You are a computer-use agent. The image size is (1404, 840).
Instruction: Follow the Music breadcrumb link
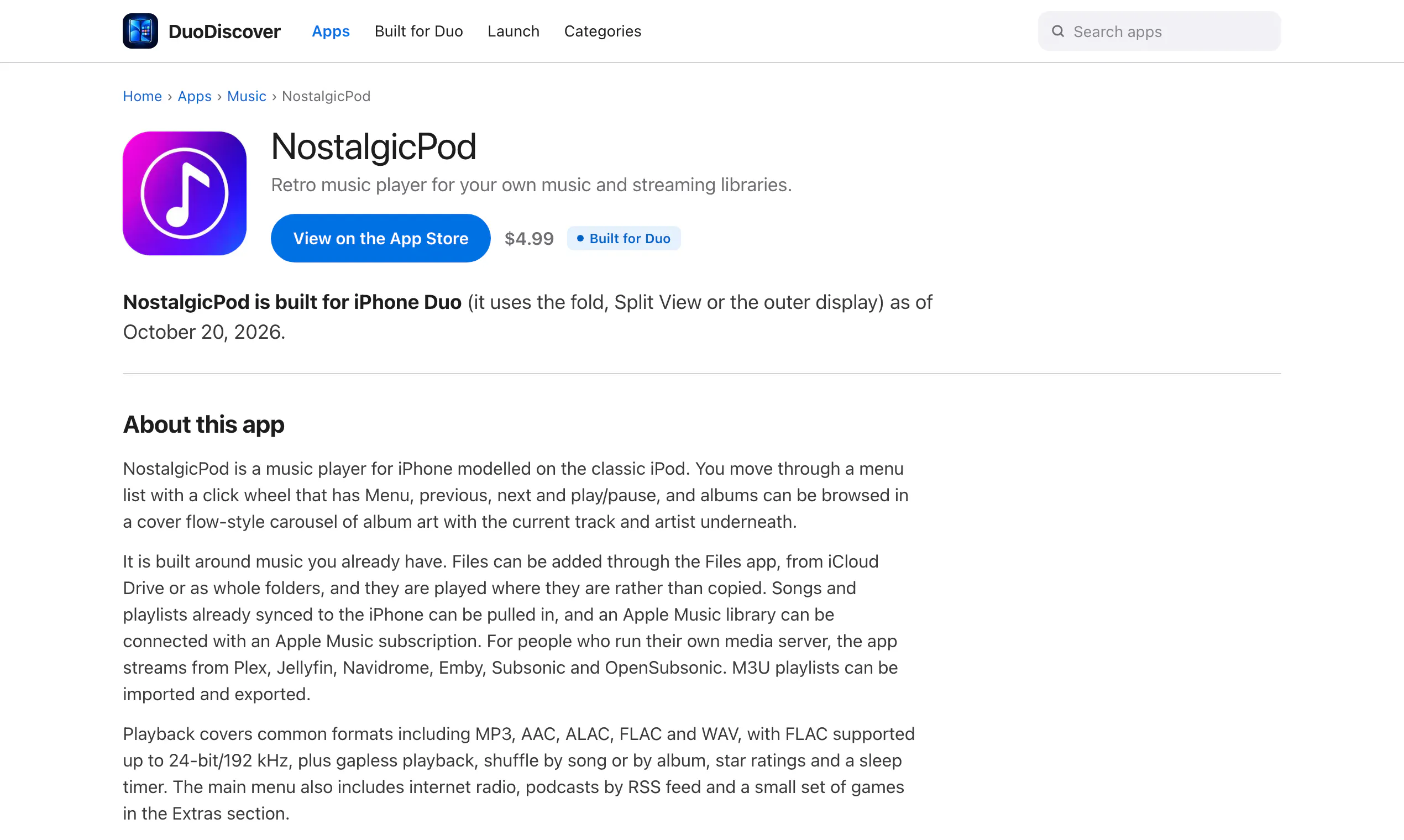(x=247, y=96)
